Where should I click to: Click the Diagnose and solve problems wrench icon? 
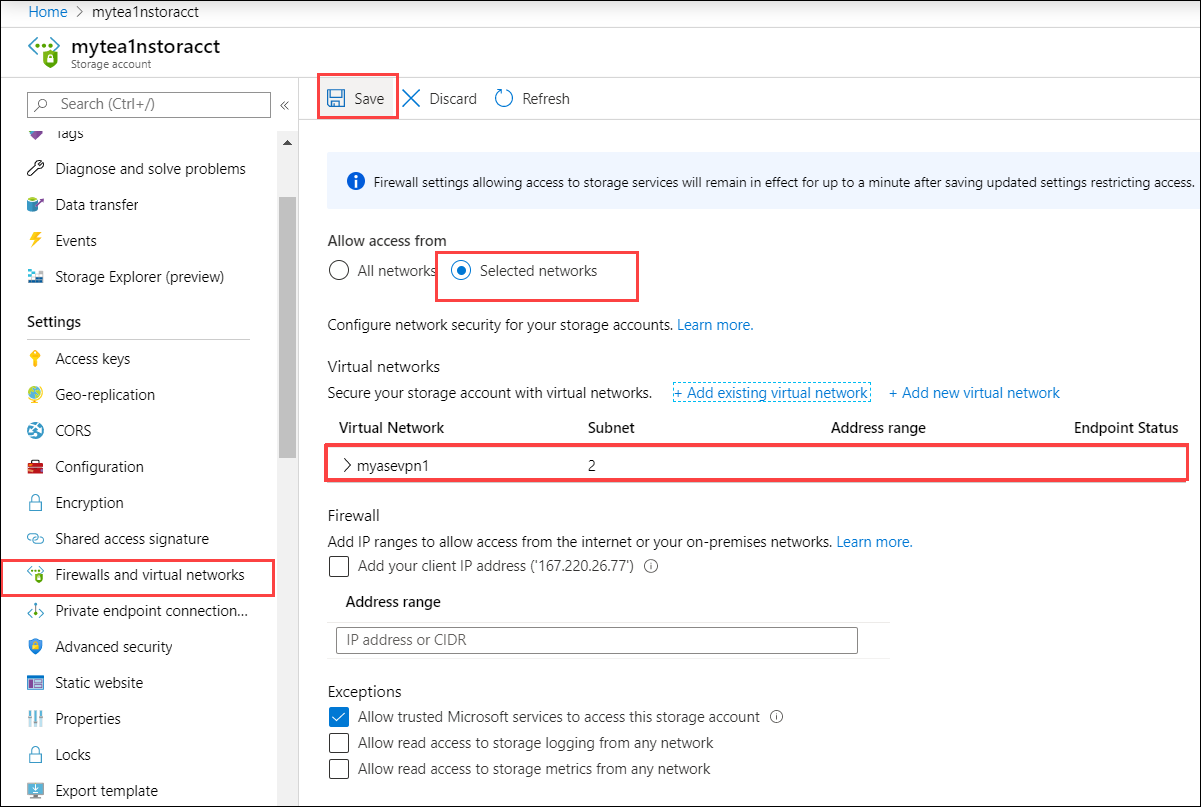click(36, 169)
